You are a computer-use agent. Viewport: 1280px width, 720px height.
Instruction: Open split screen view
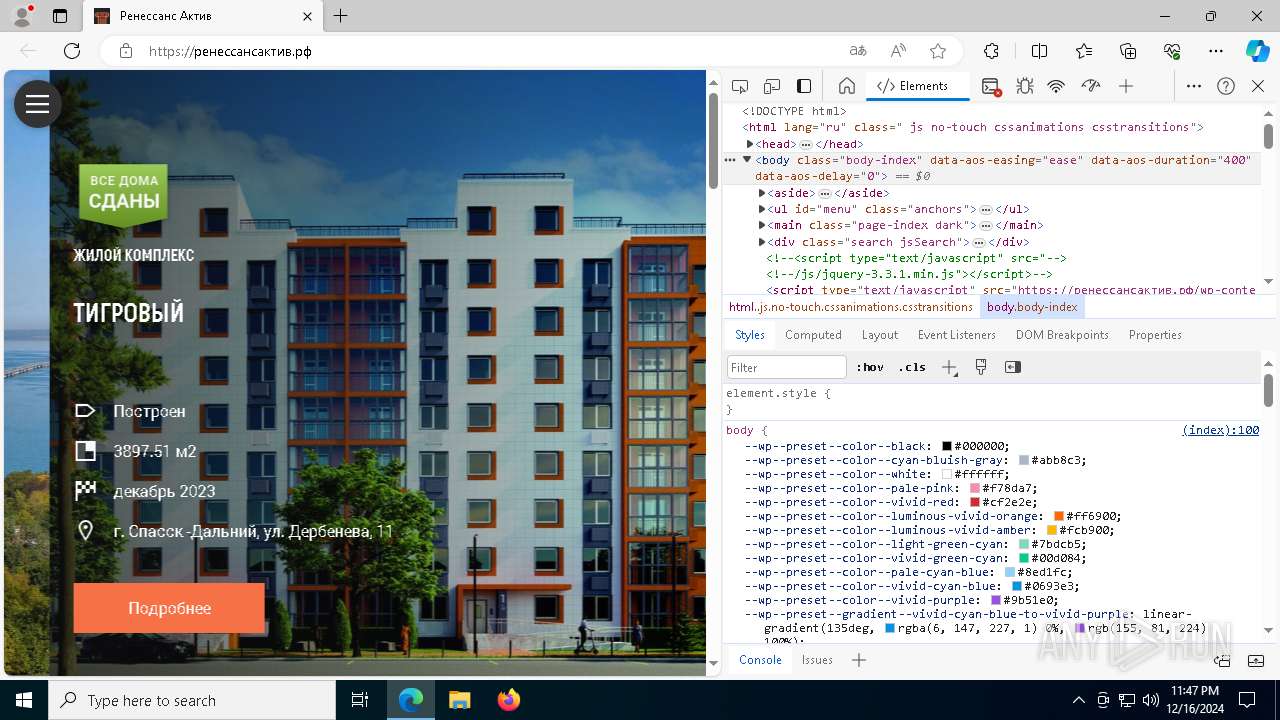tap(1039, 51)
